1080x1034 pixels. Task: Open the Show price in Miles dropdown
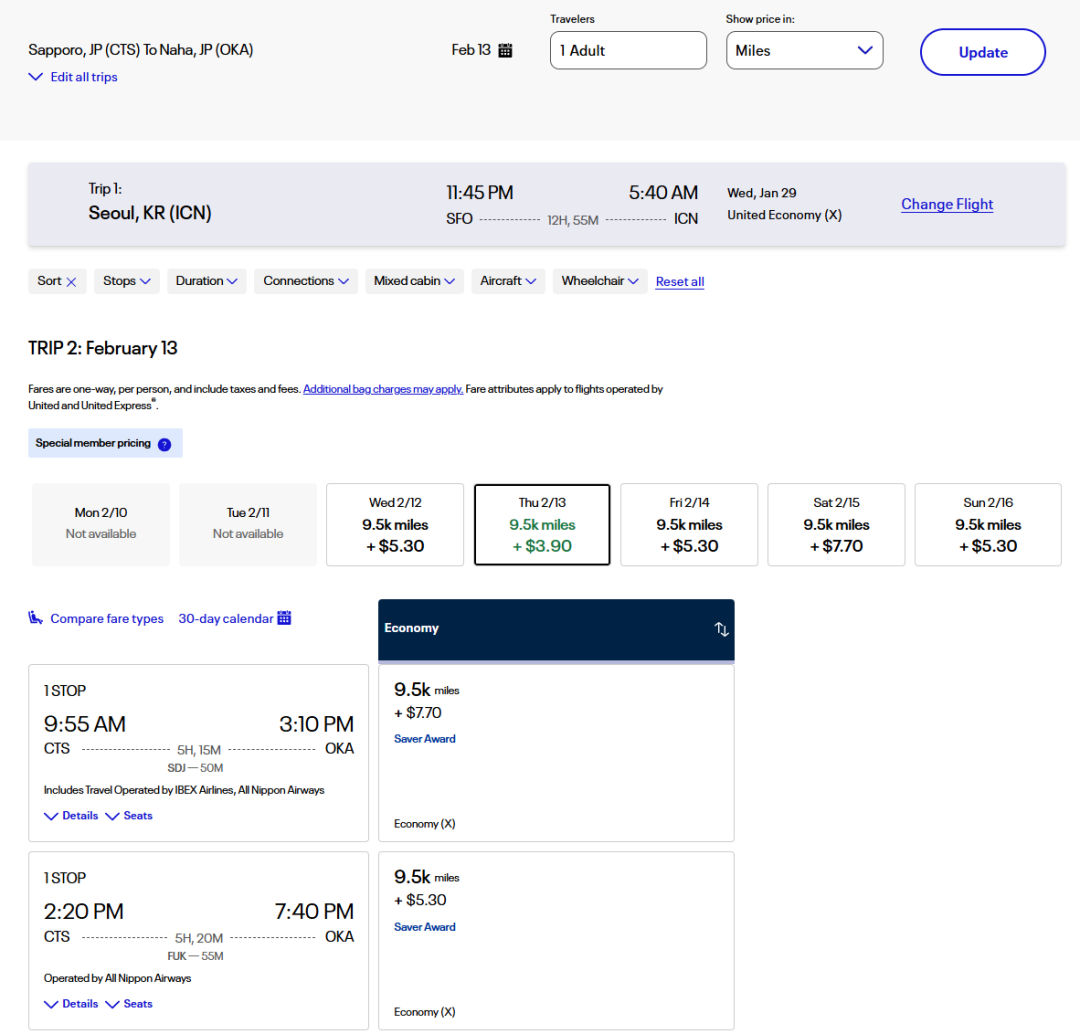[804, 51]
